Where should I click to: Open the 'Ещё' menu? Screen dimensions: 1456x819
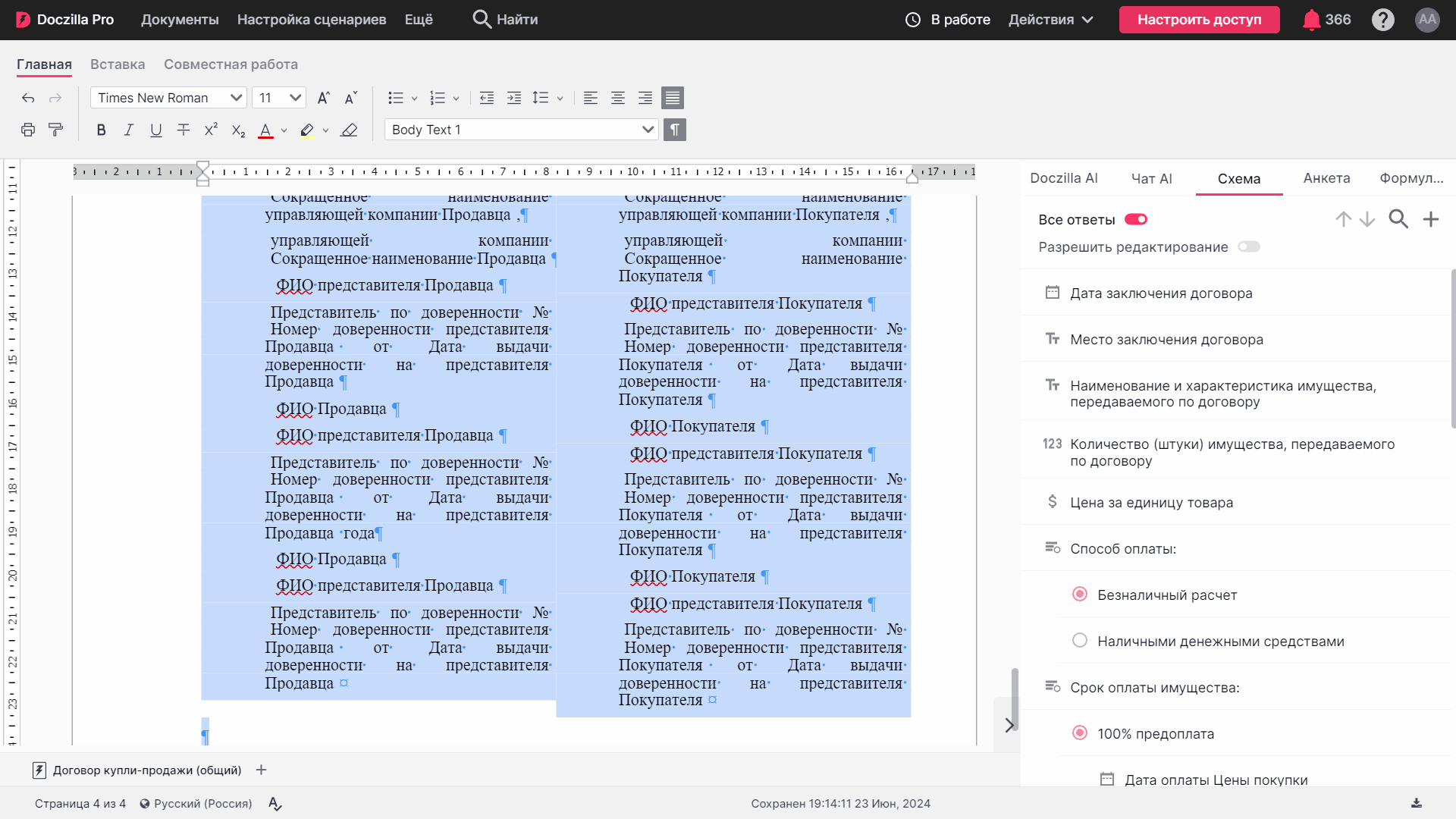419,20
